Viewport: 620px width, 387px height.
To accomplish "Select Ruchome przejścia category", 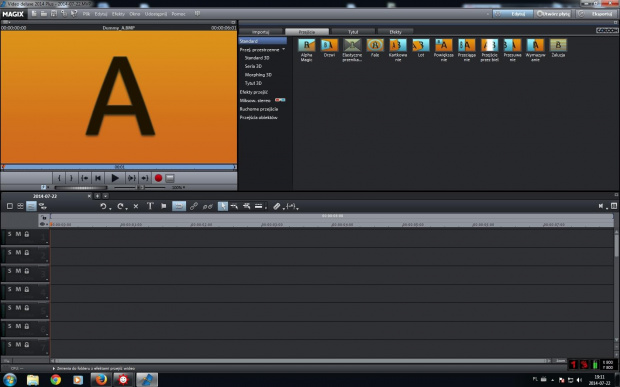I will pyautogui.click(x=259, y=109).
